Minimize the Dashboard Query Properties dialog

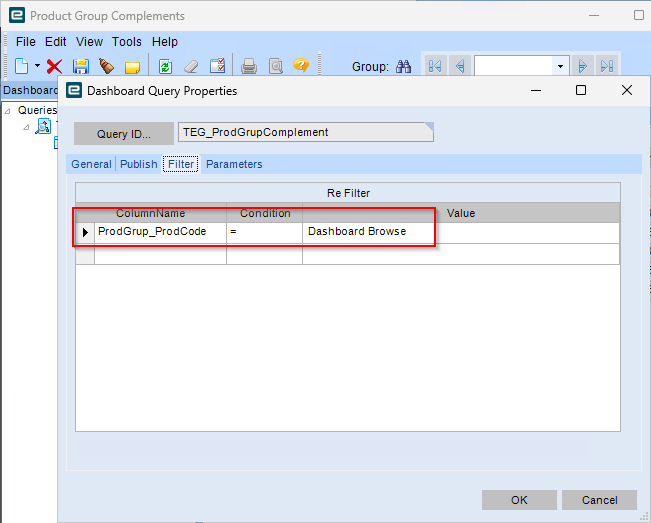pyautogui.click(x=536, y=90)
